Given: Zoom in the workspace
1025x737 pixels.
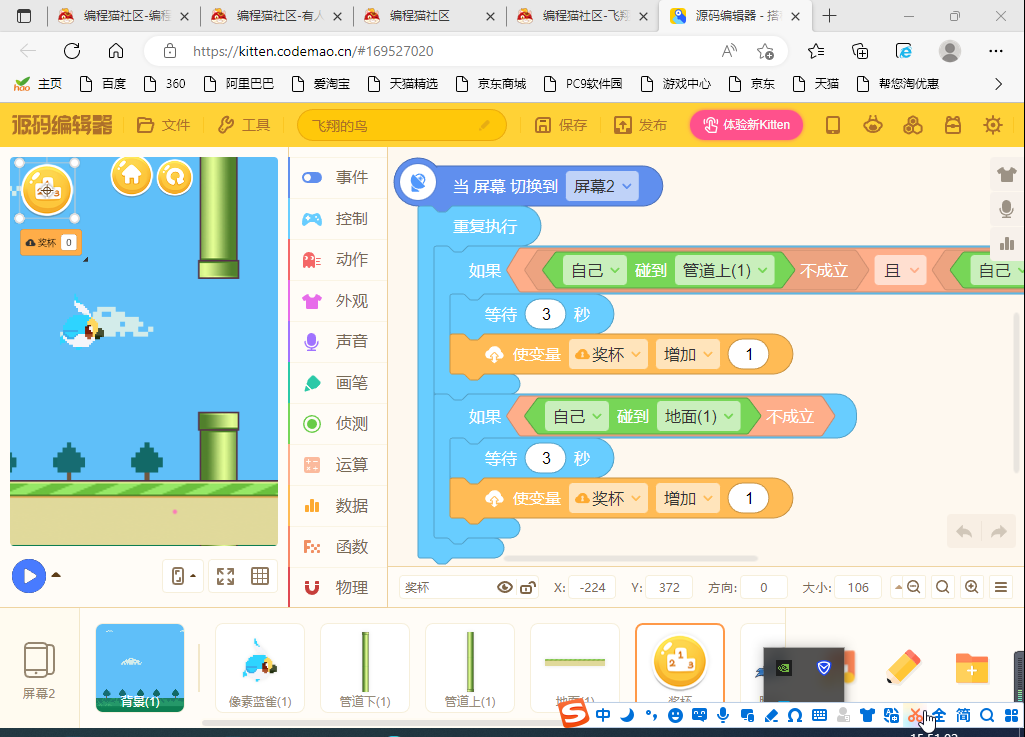Looking at the screenshot, I should [x=971, y=587].
